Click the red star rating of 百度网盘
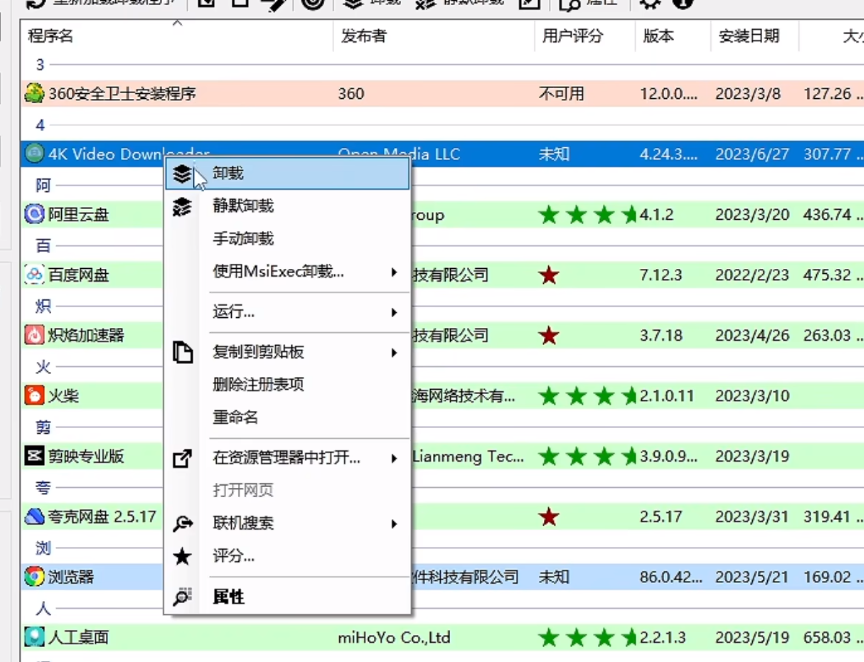864x662 pixels. coord(549,275)
